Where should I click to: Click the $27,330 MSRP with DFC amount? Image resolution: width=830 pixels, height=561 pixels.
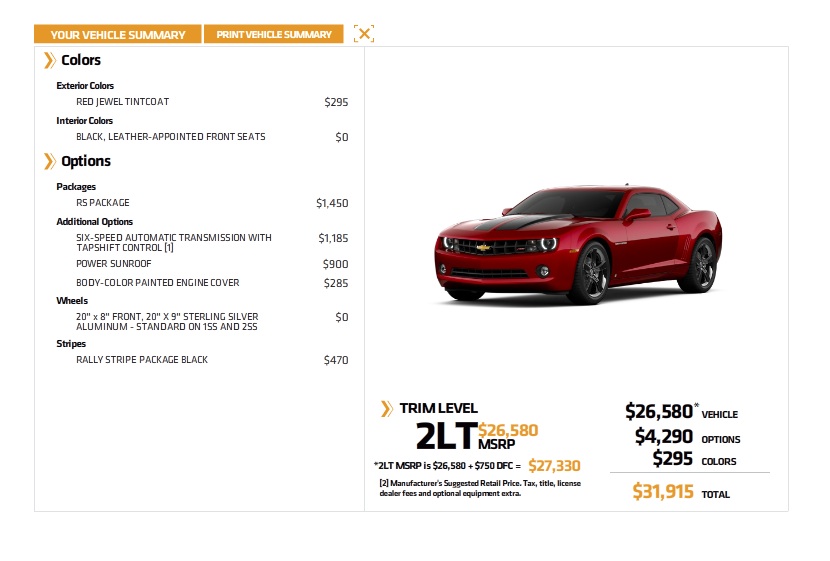pyautogui.click(x=554, y=466)
